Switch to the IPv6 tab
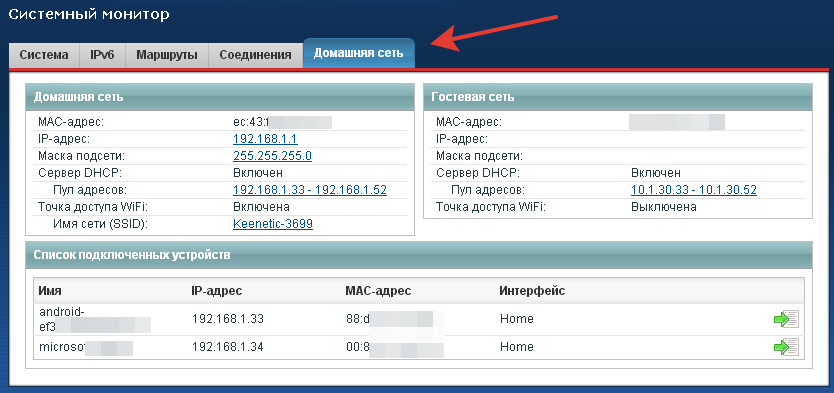Screen dimensions: 834x393 pos(102,55)
